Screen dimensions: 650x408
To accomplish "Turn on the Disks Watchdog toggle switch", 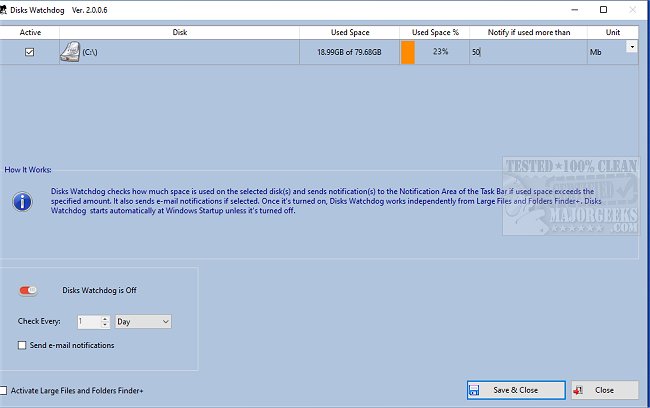I will [x=28, y=290].
